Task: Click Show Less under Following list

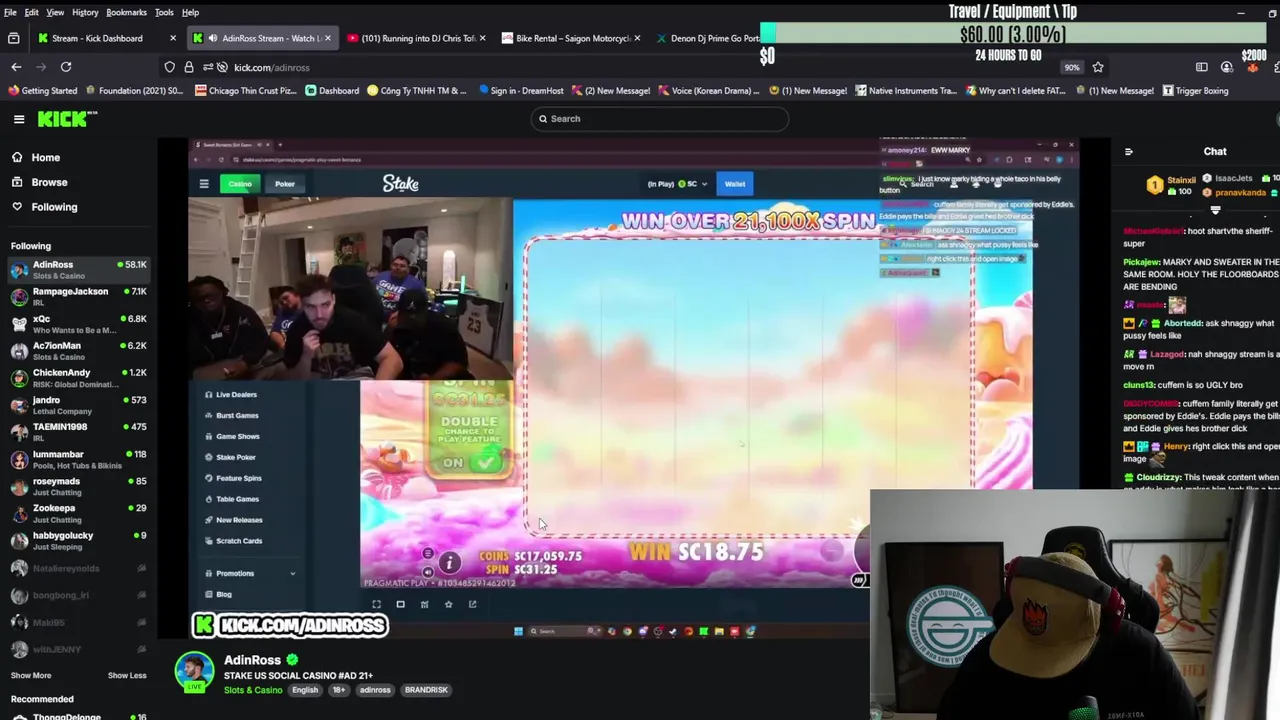Action: click(127, 675)
